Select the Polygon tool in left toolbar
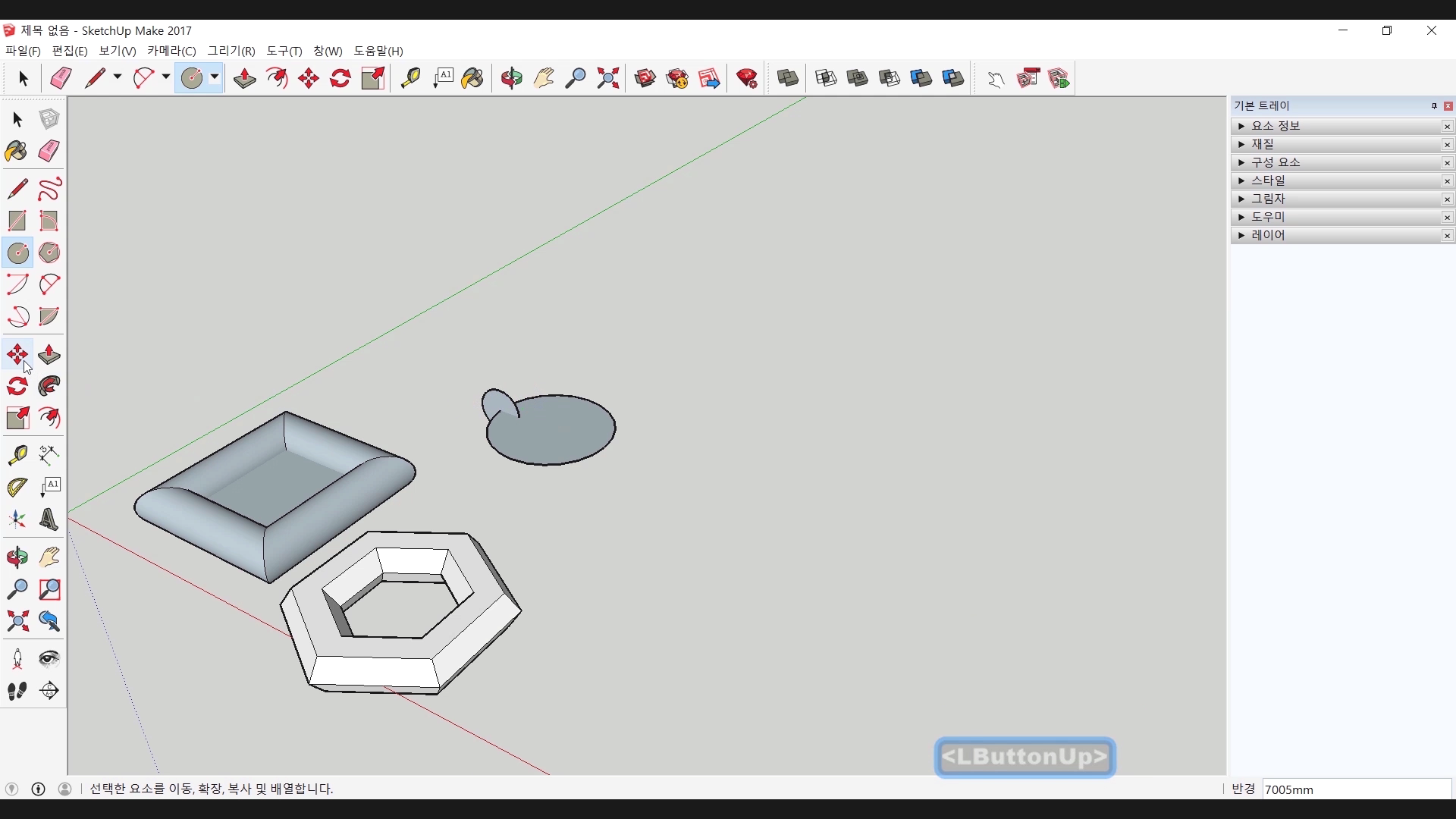 49,253
